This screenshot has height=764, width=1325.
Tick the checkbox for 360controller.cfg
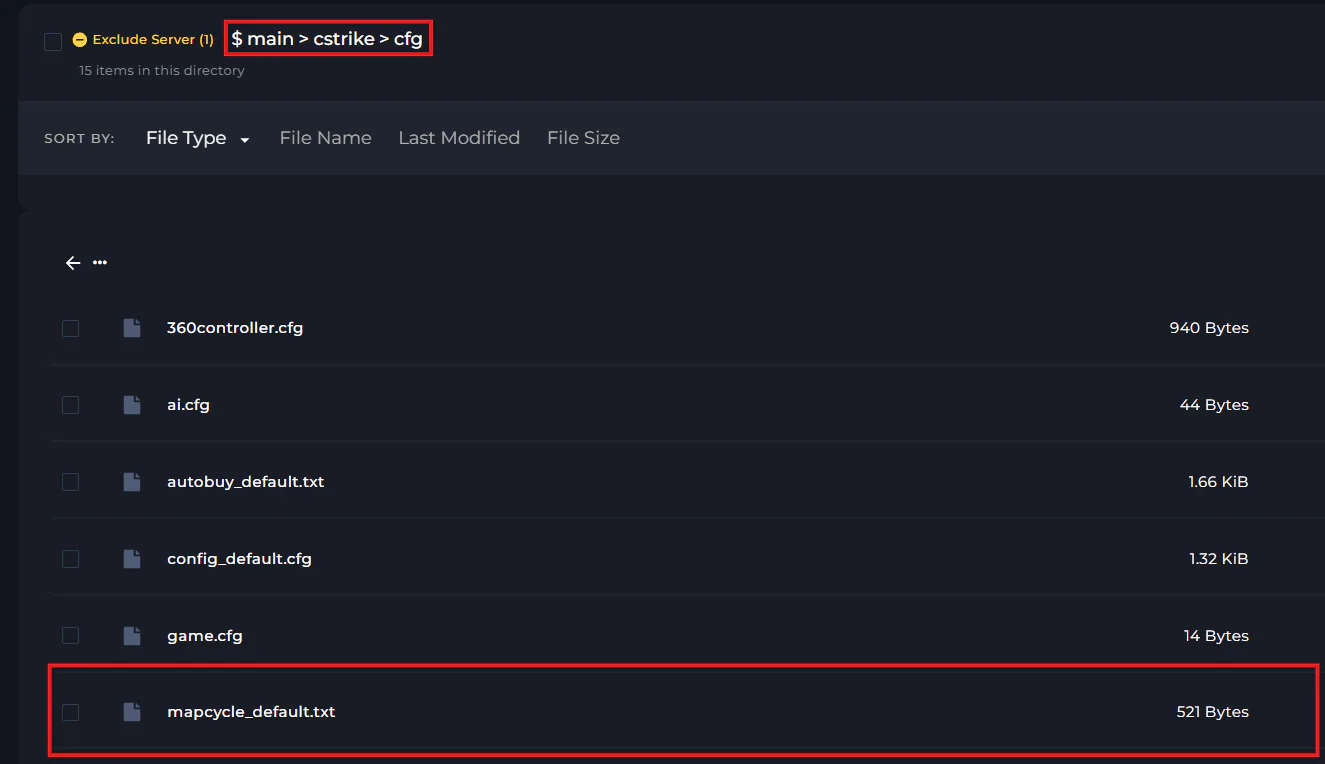point(70,328)
